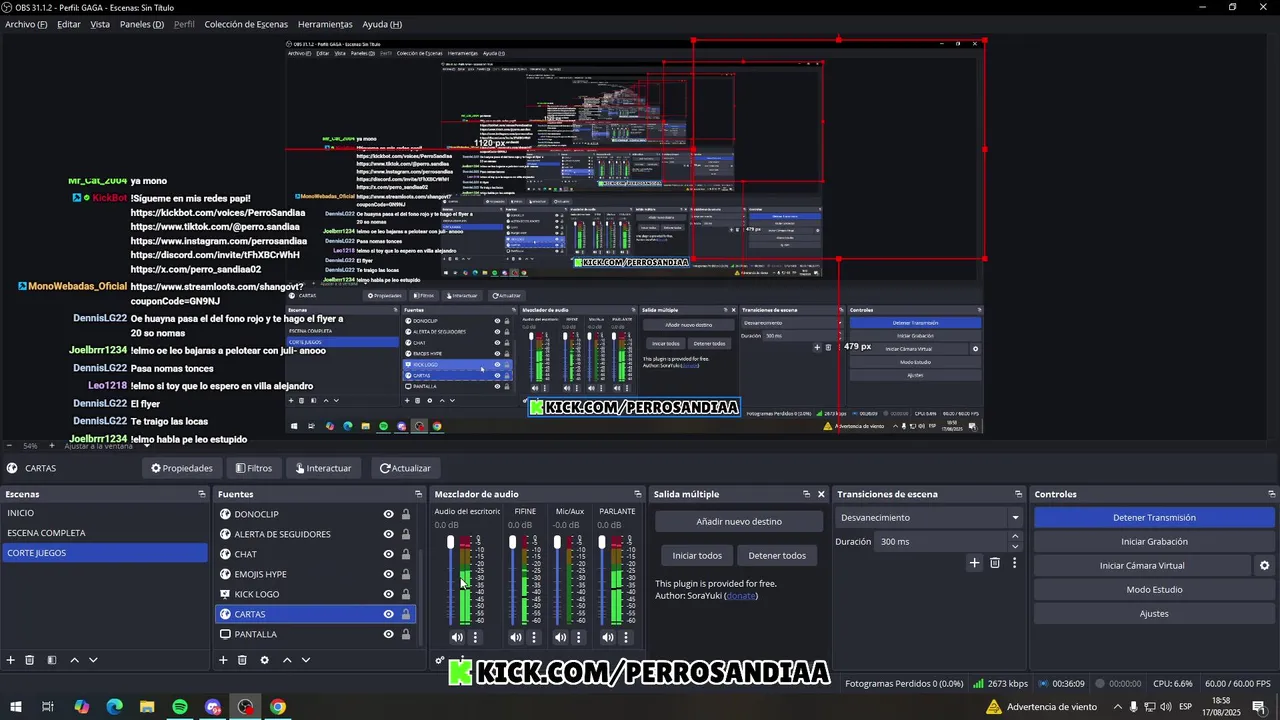Viewport: 1280px width, 720px height.
Task: Undock the Escenas panel
Action: pos(201,494)
